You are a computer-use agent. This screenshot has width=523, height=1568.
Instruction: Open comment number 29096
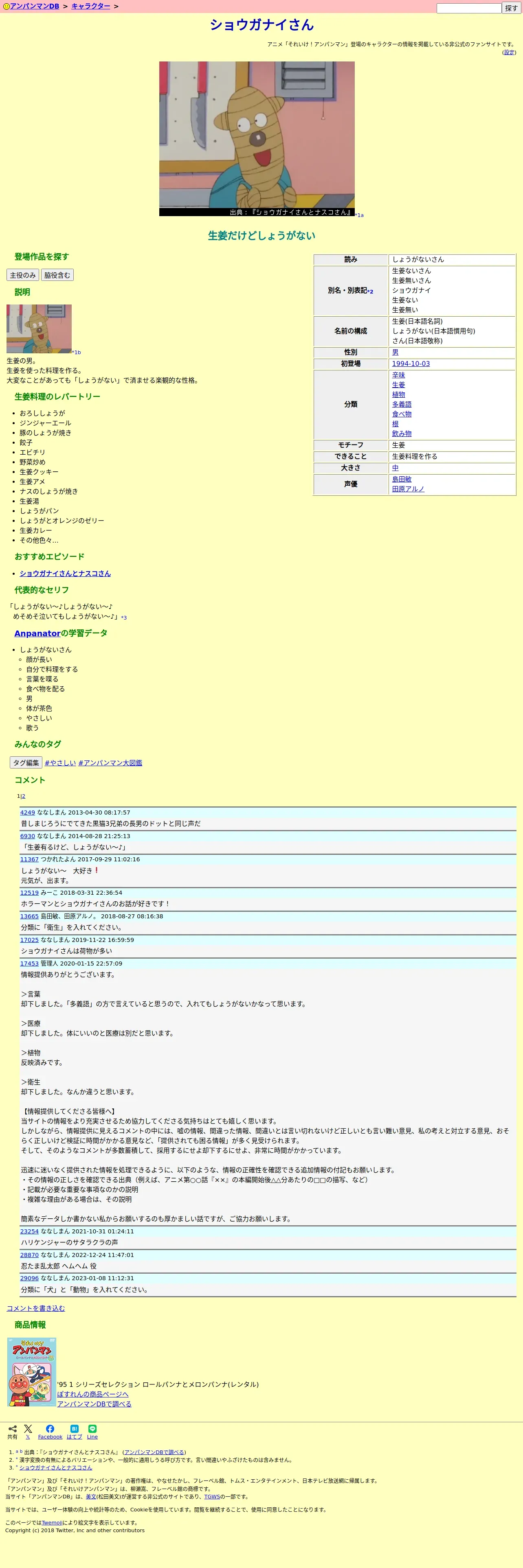[29, 1278]
